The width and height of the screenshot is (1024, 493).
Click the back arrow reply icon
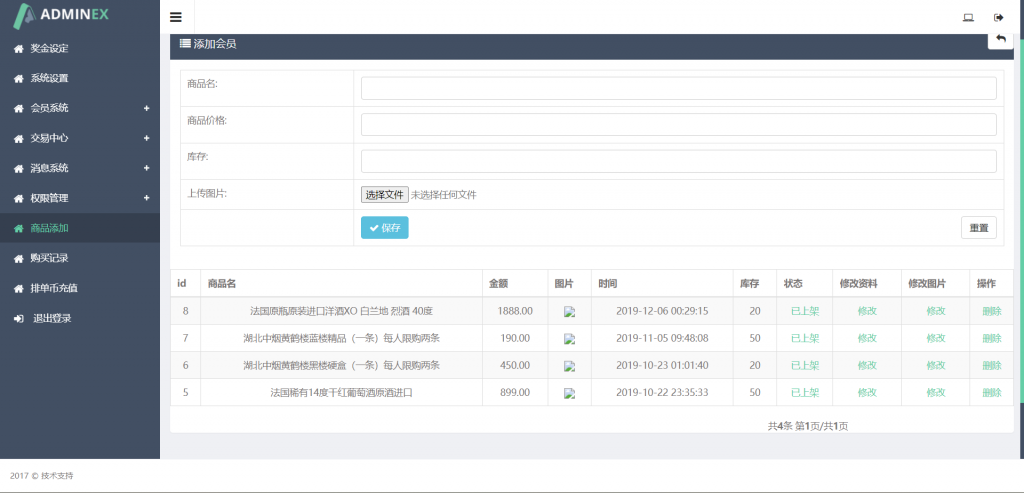[1001, 38]
